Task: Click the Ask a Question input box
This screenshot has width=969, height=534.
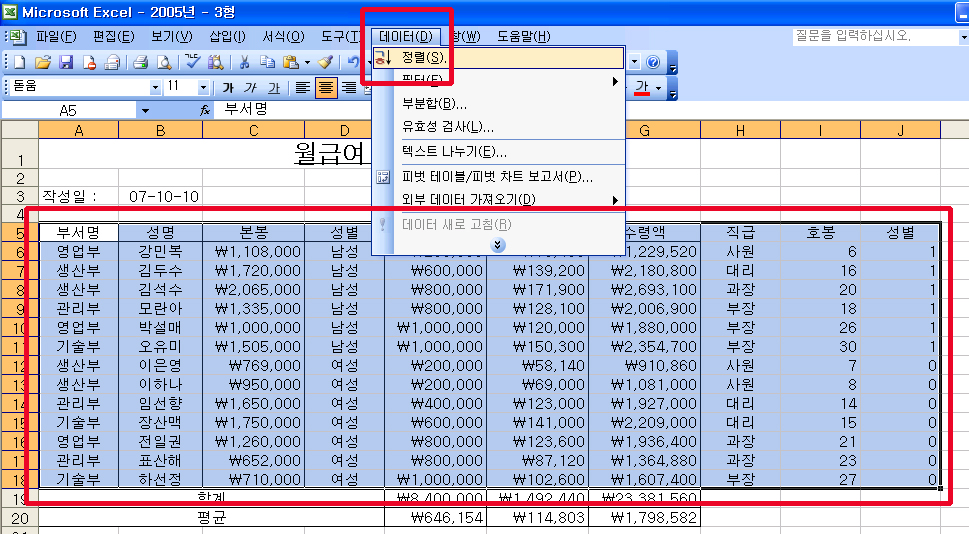Action: coord(874,36)
